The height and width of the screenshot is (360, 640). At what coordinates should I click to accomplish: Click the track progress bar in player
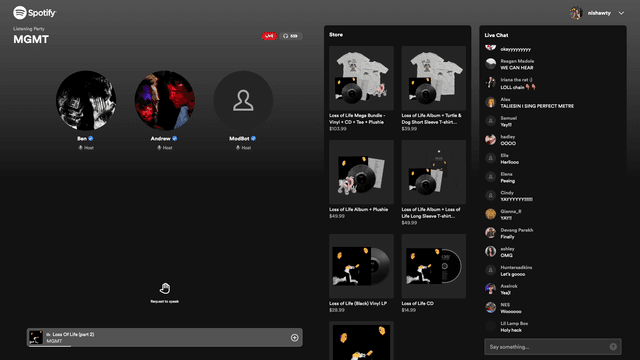tap(164, 346)
